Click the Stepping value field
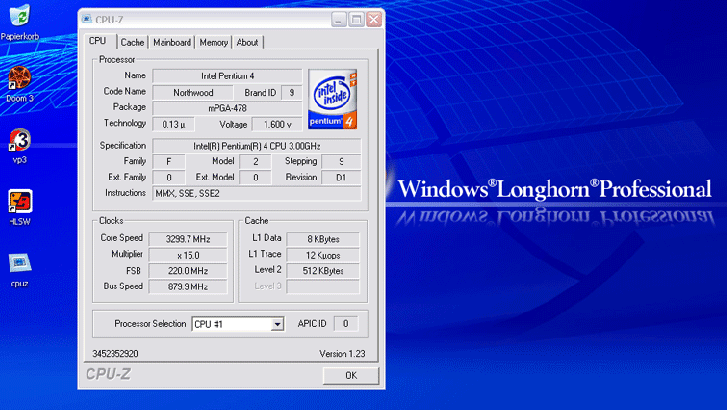 point(341,161)
